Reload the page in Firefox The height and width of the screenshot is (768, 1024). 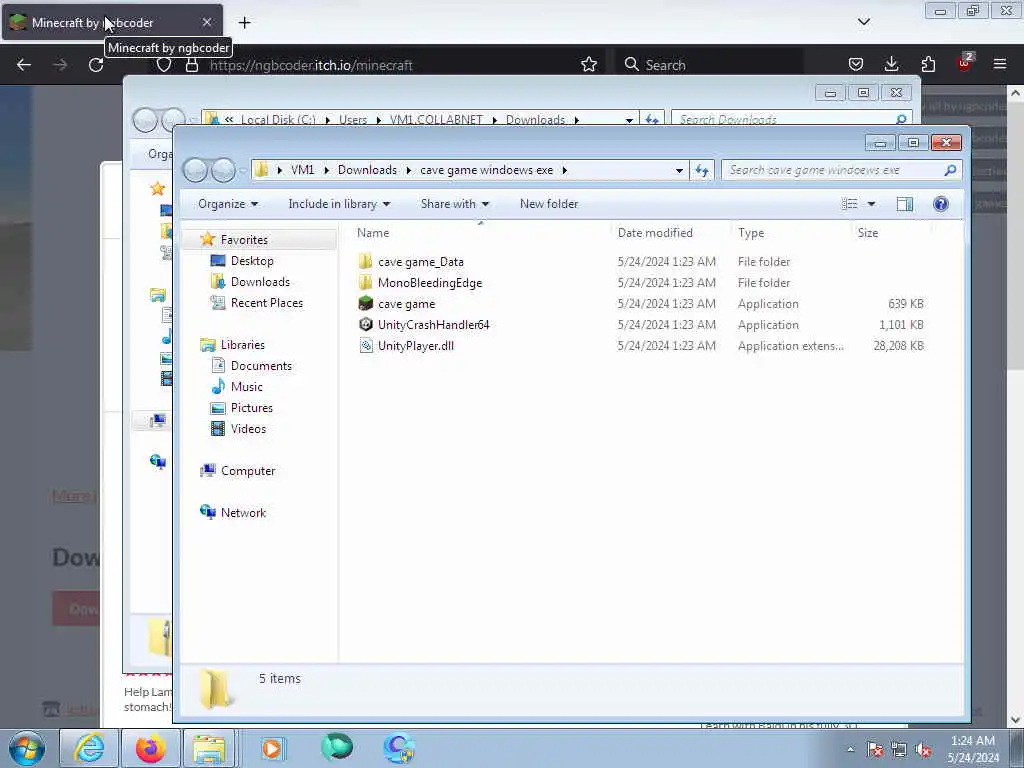[x=96, y=65]
